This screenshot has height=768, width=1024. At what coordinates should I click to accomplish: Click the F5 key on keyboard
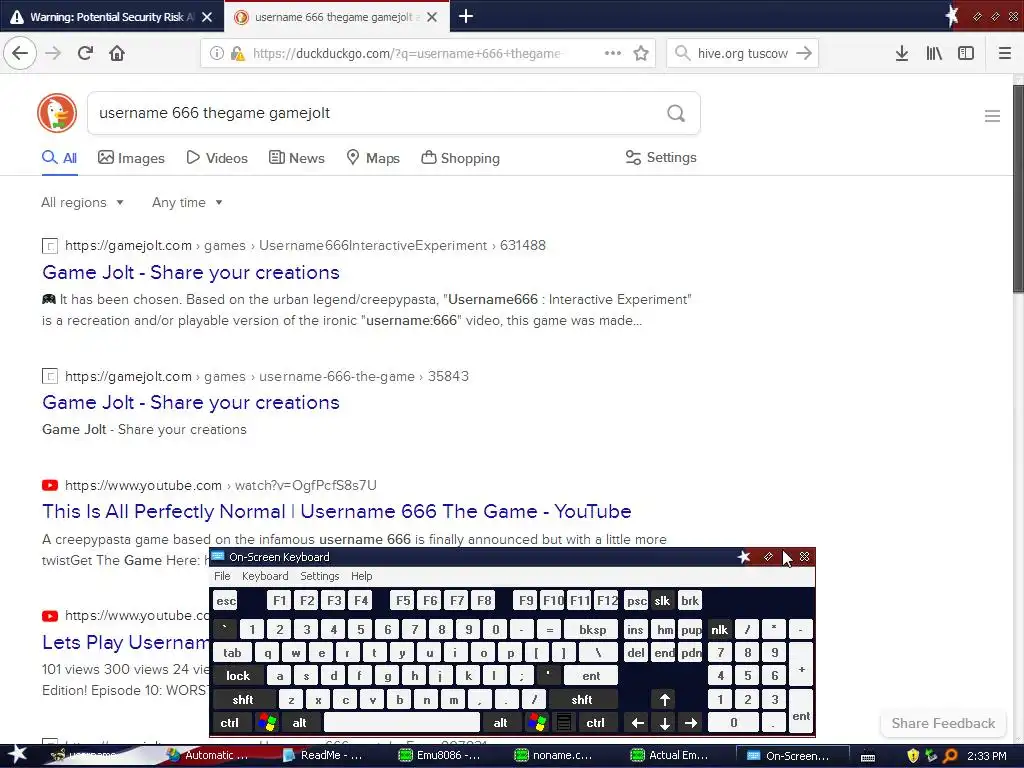click(x=403, y=601)
